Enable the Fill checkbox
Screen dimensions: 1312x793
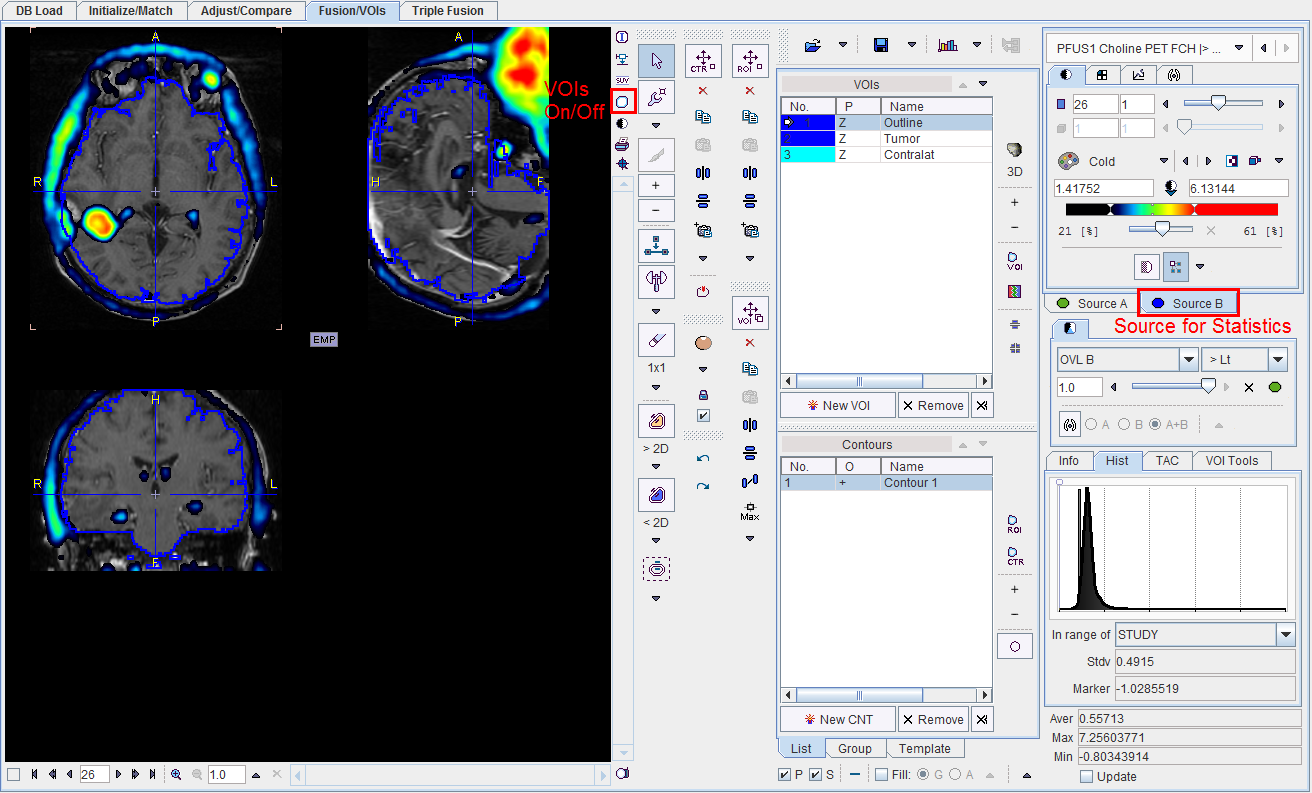[881, 775]
